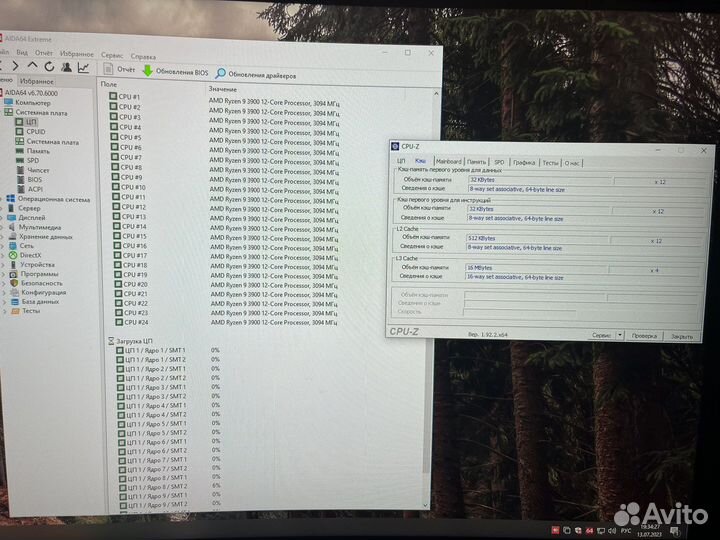This screenshot has width=720, height=540.
Task: Select ЦП item in the tree
Action: [31, 122]
